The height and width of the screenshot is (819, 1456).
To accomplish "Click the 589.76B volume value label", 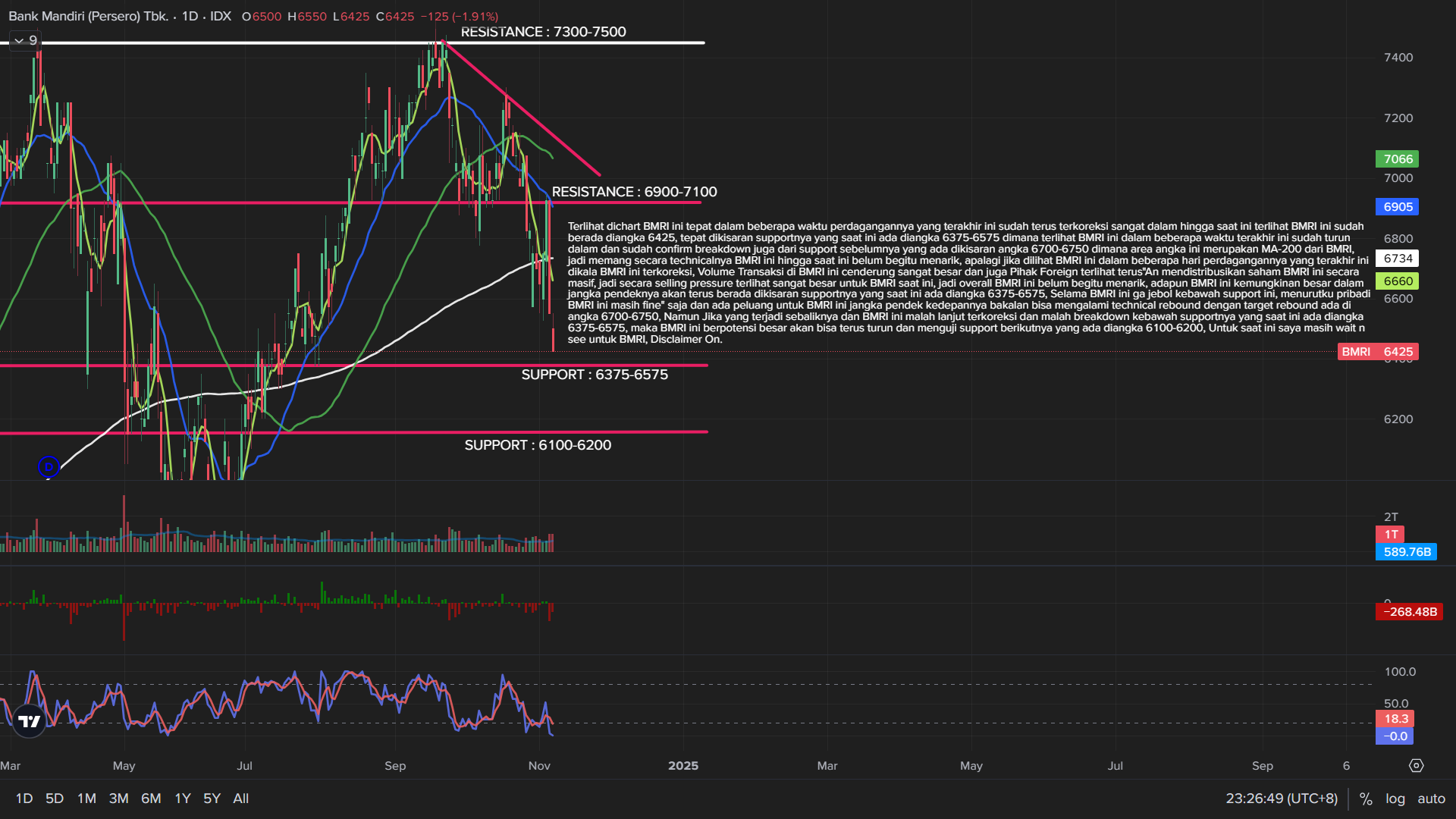I will [x=1407, y=552].
